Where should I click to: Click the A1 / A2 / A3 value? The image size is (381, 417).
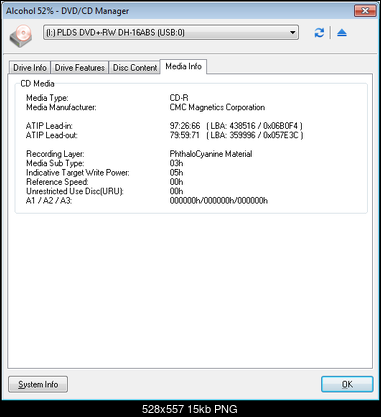point(219,201)
